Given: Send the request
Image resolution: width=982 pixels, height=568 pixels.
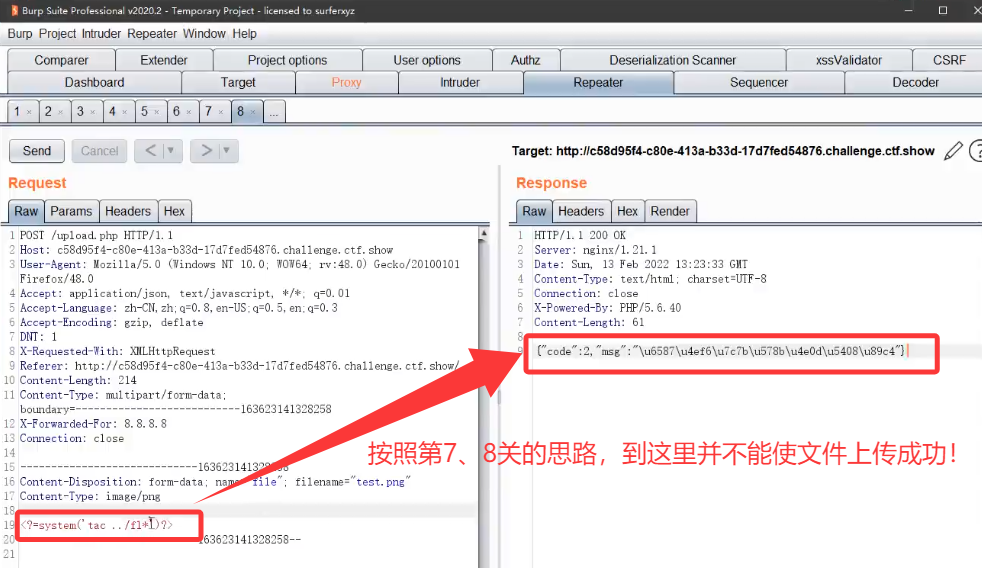Looking at the screenshot, I should pos(37,151).
